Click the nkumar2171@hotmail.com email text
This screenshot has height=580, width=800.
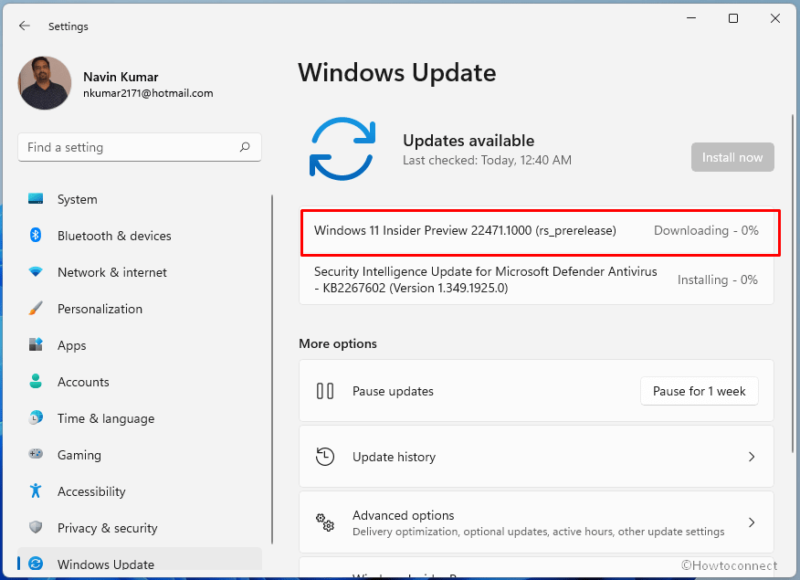point(148,93)
